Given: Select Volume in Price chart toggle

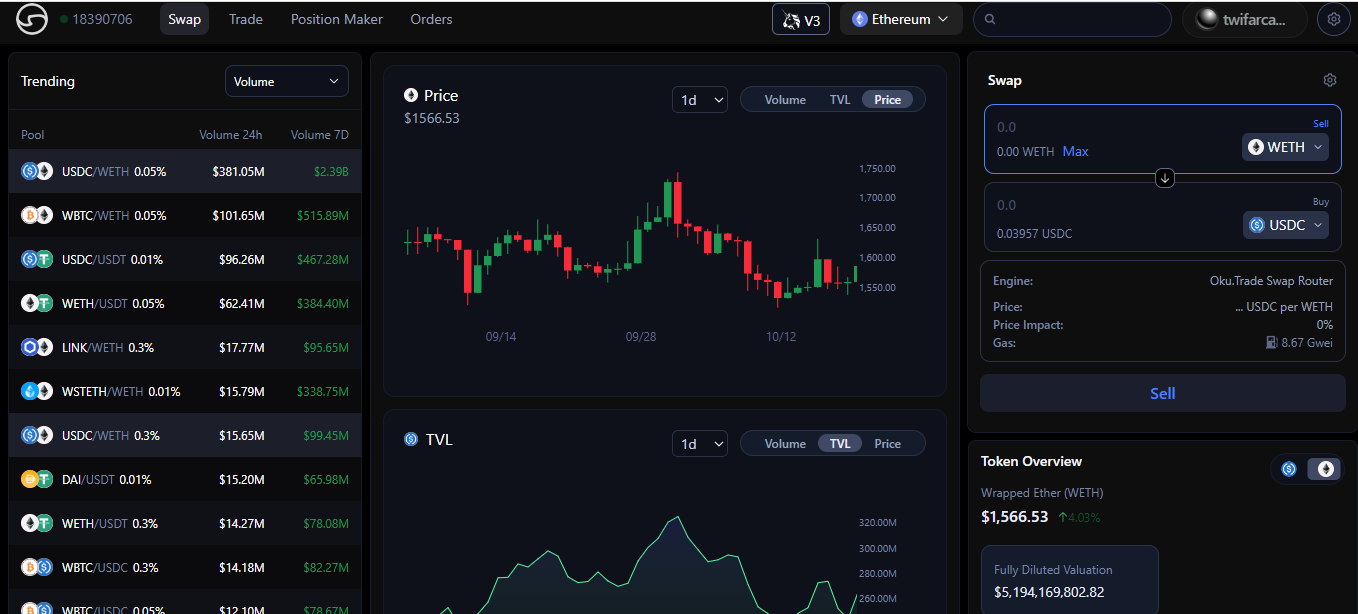Looking at the screenshot, I should click(x=785, y=99).
